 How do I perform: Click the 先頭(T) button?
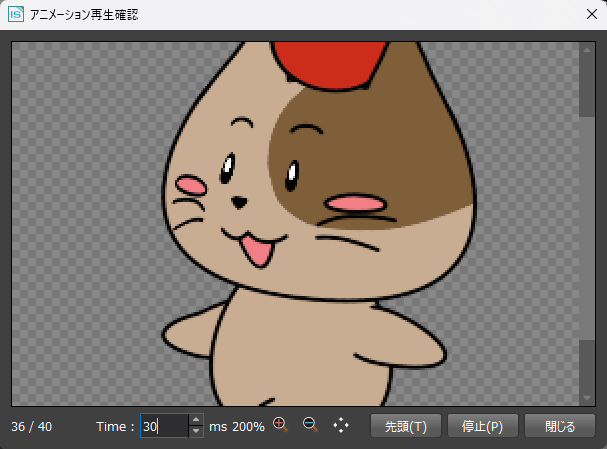coord(406,426)
